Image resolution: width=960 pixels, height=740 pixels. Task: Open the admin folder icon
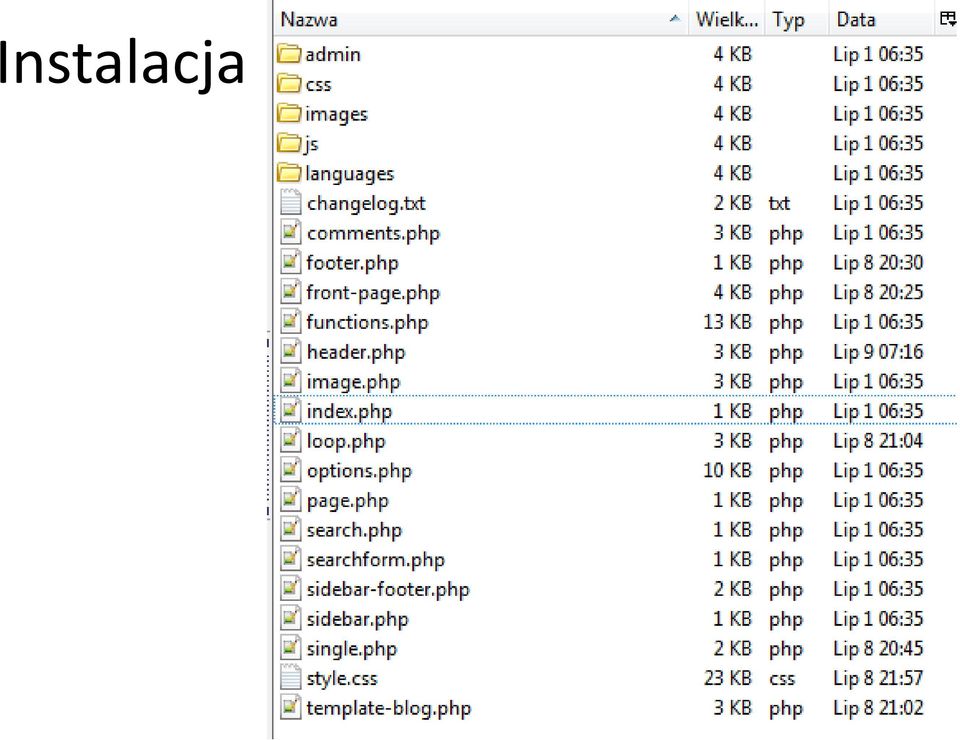pos(288,54)
